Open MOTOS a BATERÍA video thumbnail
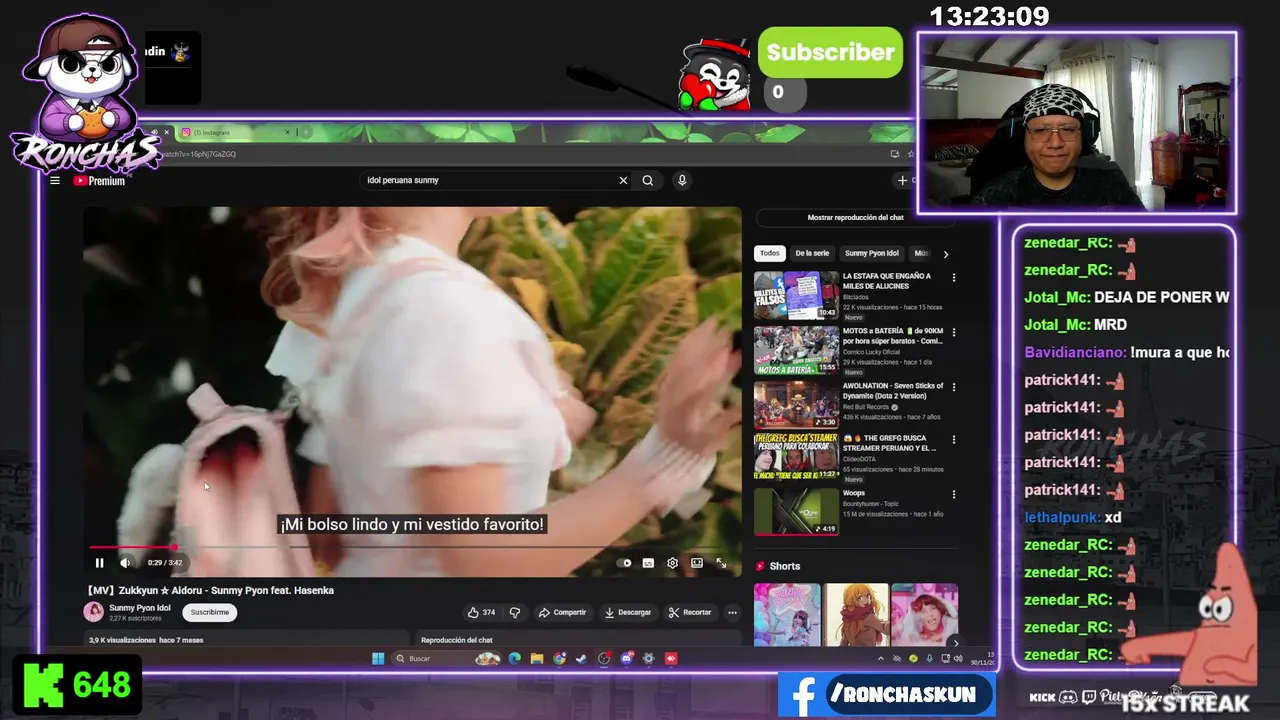Image resolution: width=1280 pixels, height=720 pixels. click(x=796, y=350)
